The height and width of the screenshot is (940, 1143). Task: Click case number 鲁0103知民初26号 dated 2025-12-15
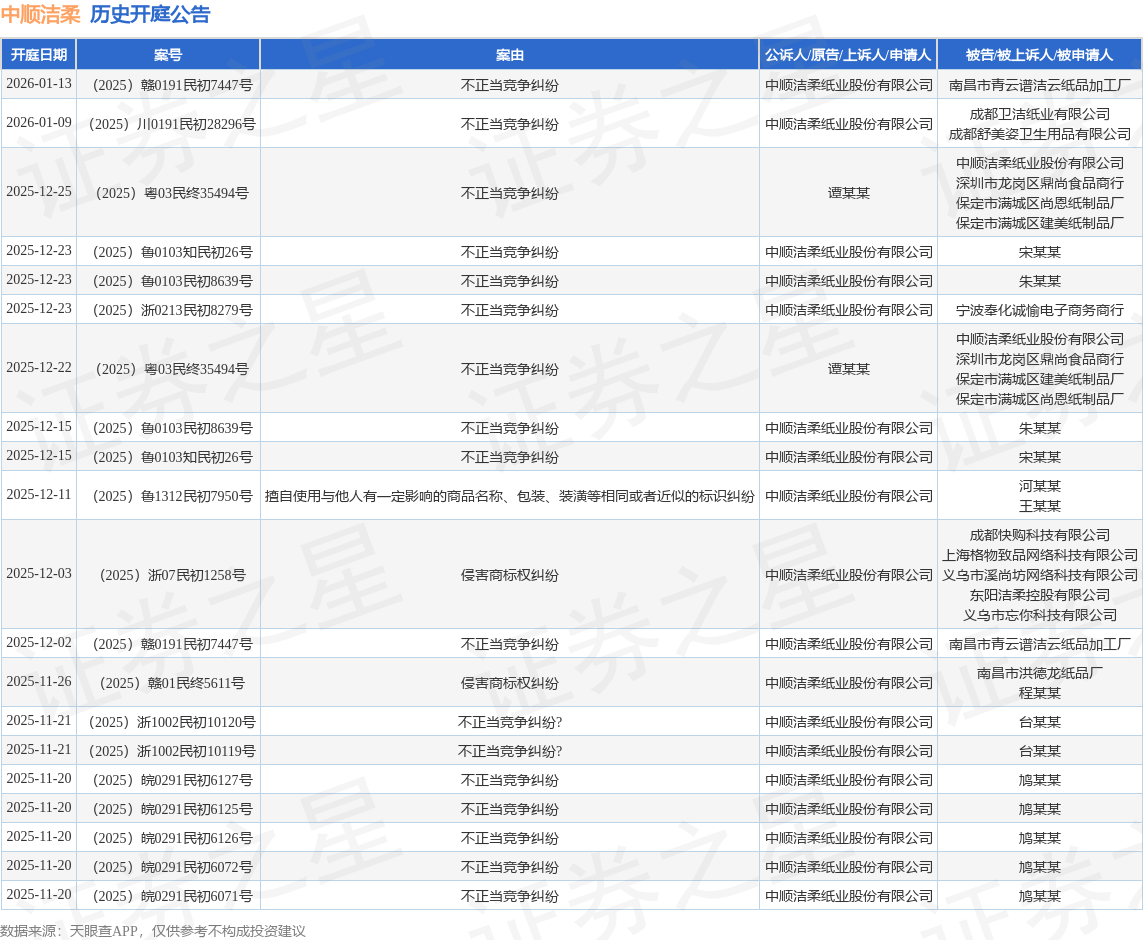(172, 458)
